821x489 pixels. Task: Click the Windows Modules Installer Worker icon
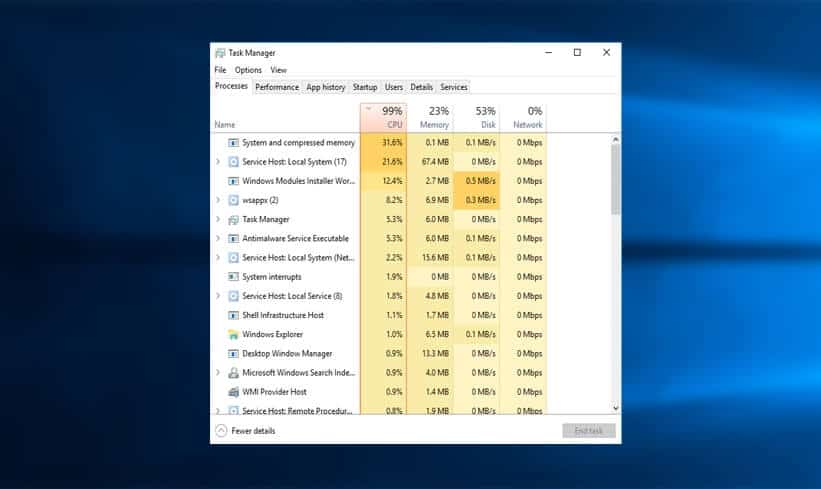coord(234,181)
